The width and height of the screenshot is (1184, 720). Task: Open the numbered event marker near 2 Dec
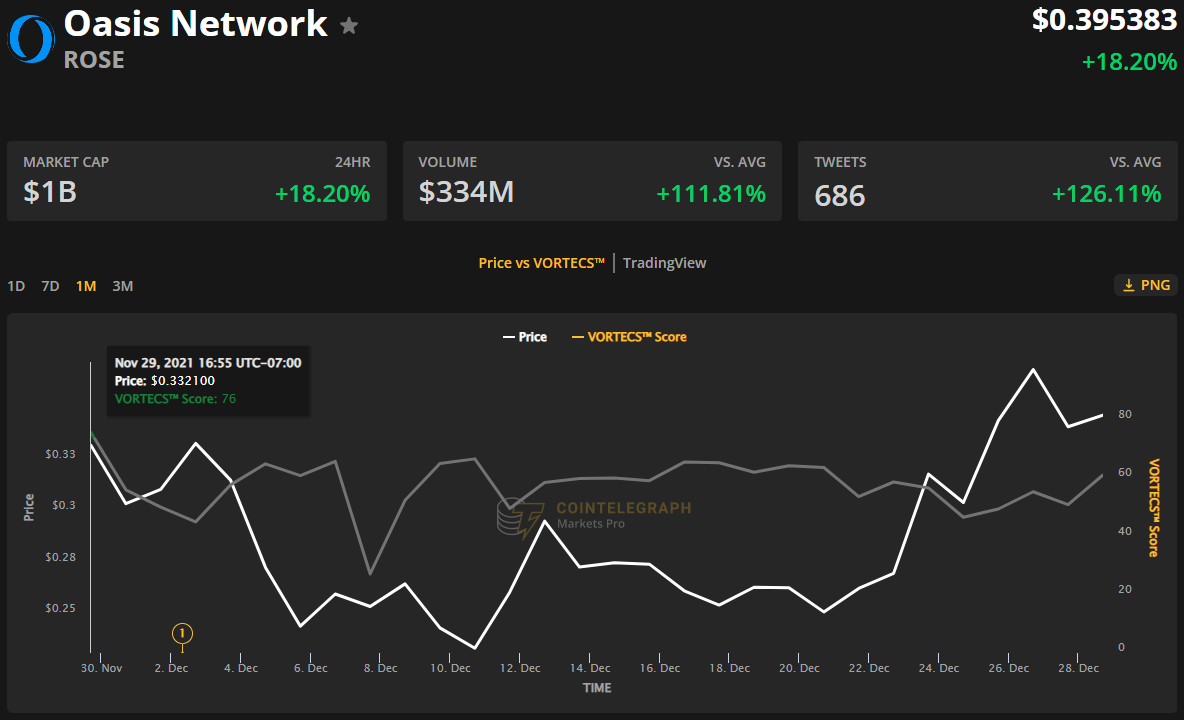pos(182,633)
